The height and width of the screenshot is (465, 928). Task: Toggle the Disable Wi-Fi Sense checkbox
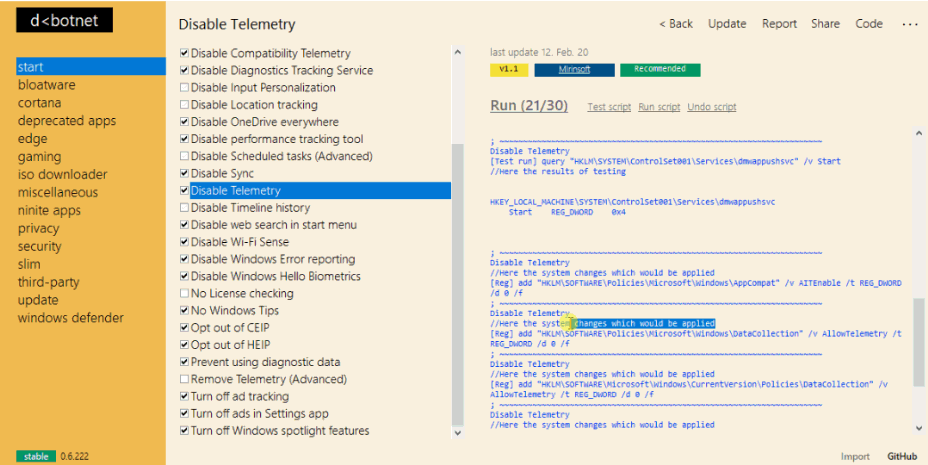(x=184, y=242)
